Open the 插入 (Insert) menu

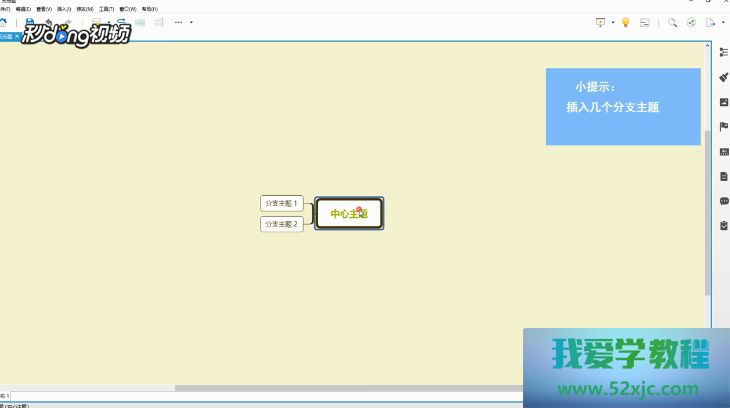[x=64, y=8]
